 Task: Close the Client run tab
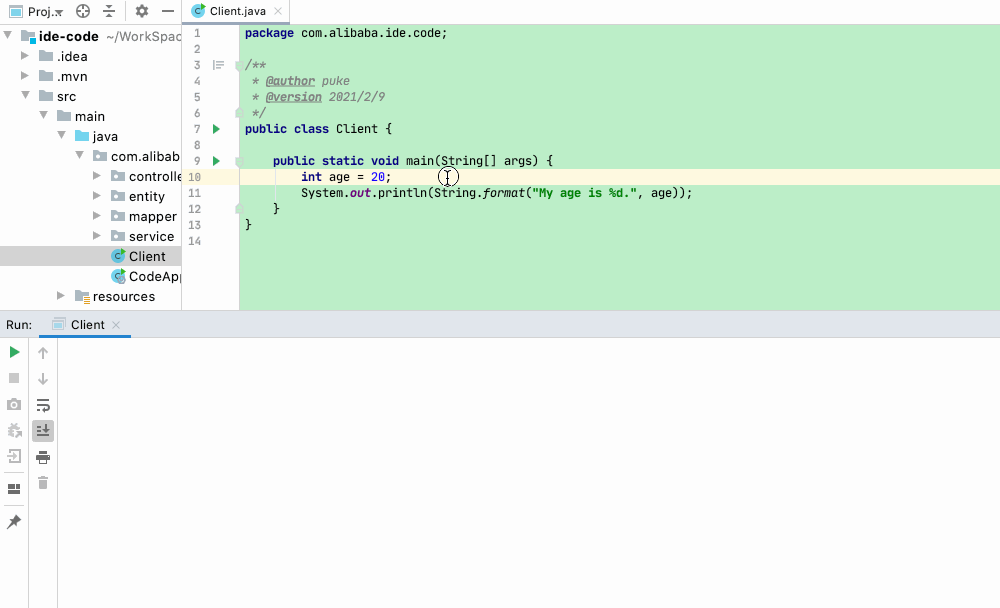(116, 325)
